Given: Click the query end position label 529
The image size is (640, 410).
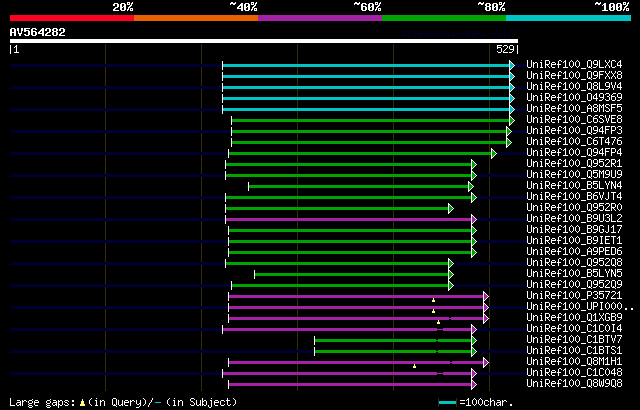Looking at the screenshot, I should click(x=505, y=49).
